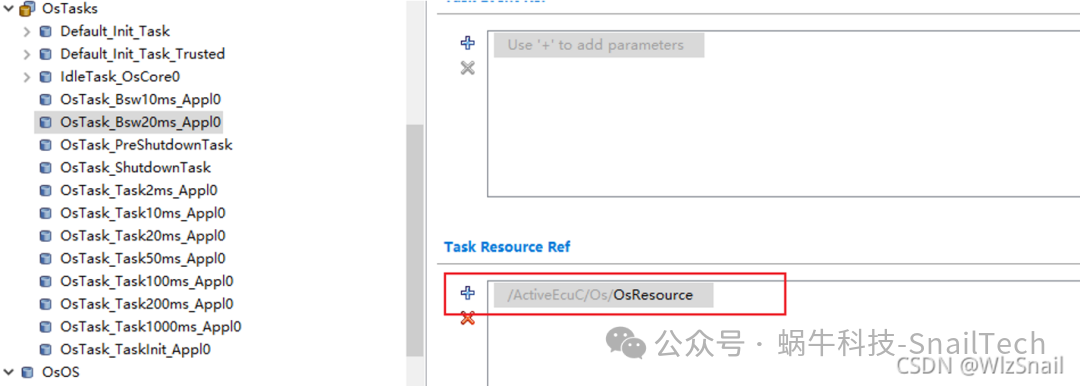The image size is (1080, 386).
Task: Click the blue plus icon in the upper parameter list
Action: 468,43
